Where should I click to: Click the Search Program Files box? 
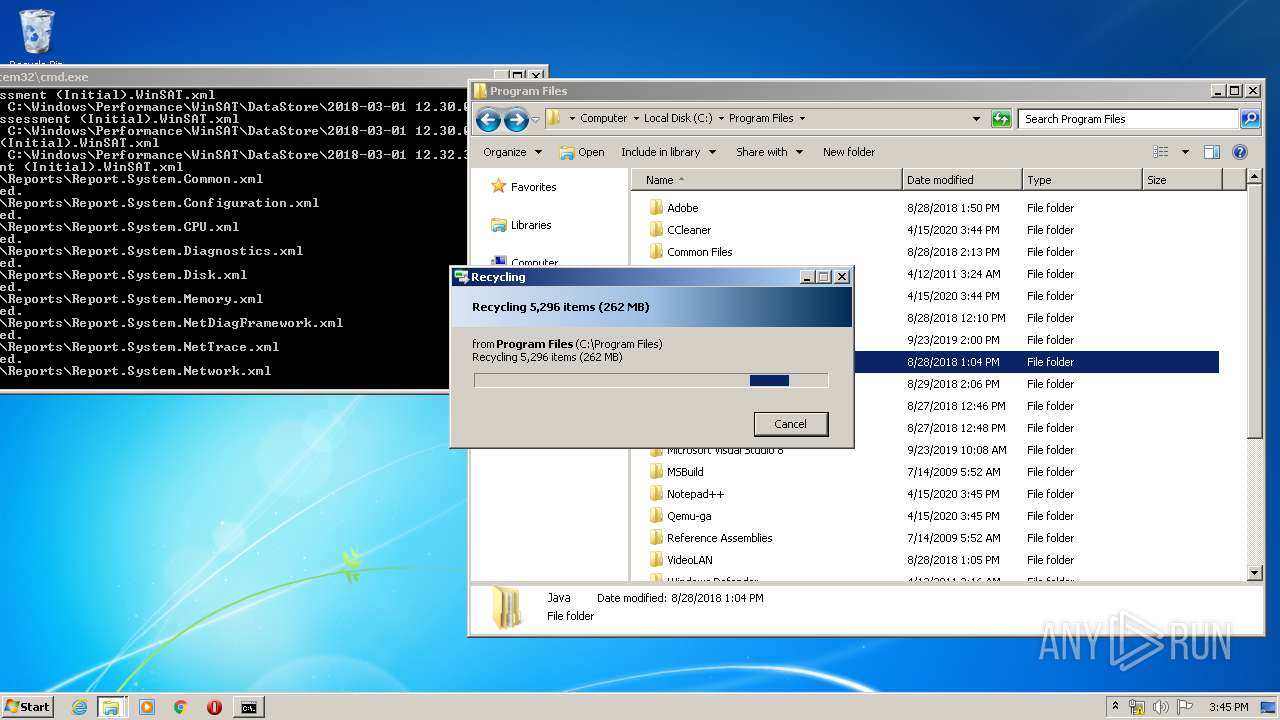(1128, 119)
